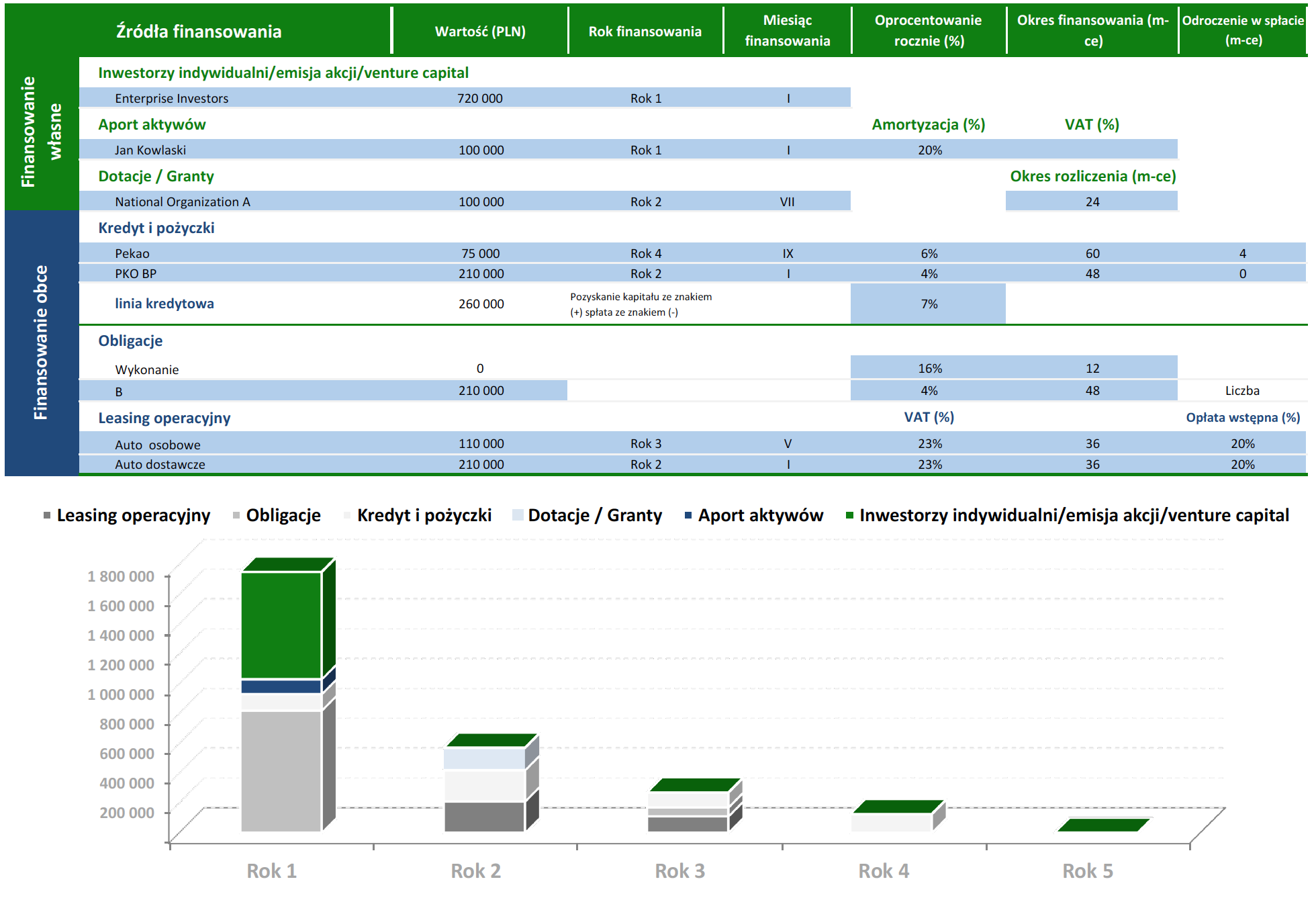Click the Źródła finansowania column header
This screenshot has width=1316, height=898.
coord(199,32)
